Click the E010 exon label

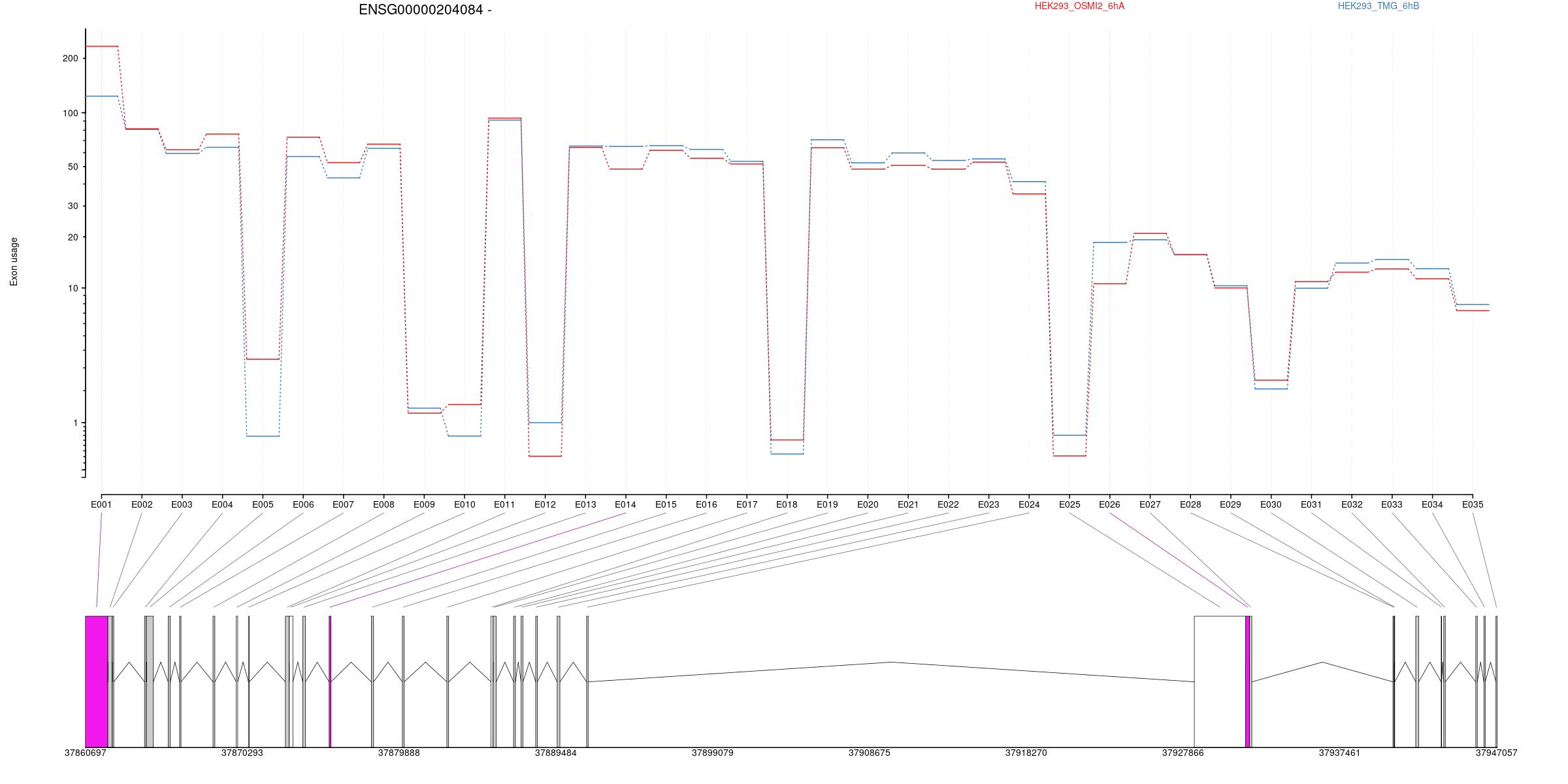(465, 504)
